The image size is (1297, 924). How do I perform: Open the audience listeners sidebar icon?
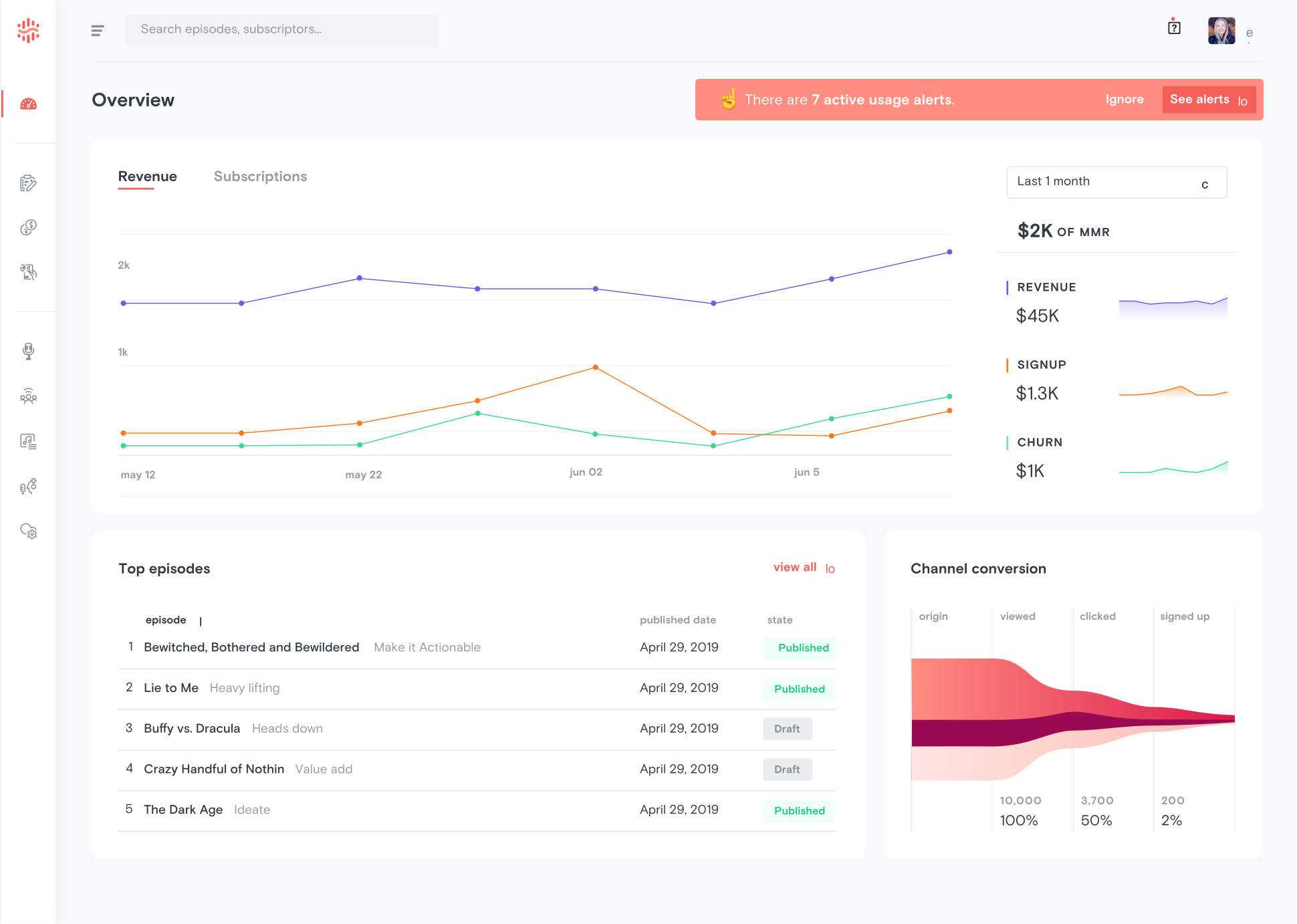[x=28, y=396]
